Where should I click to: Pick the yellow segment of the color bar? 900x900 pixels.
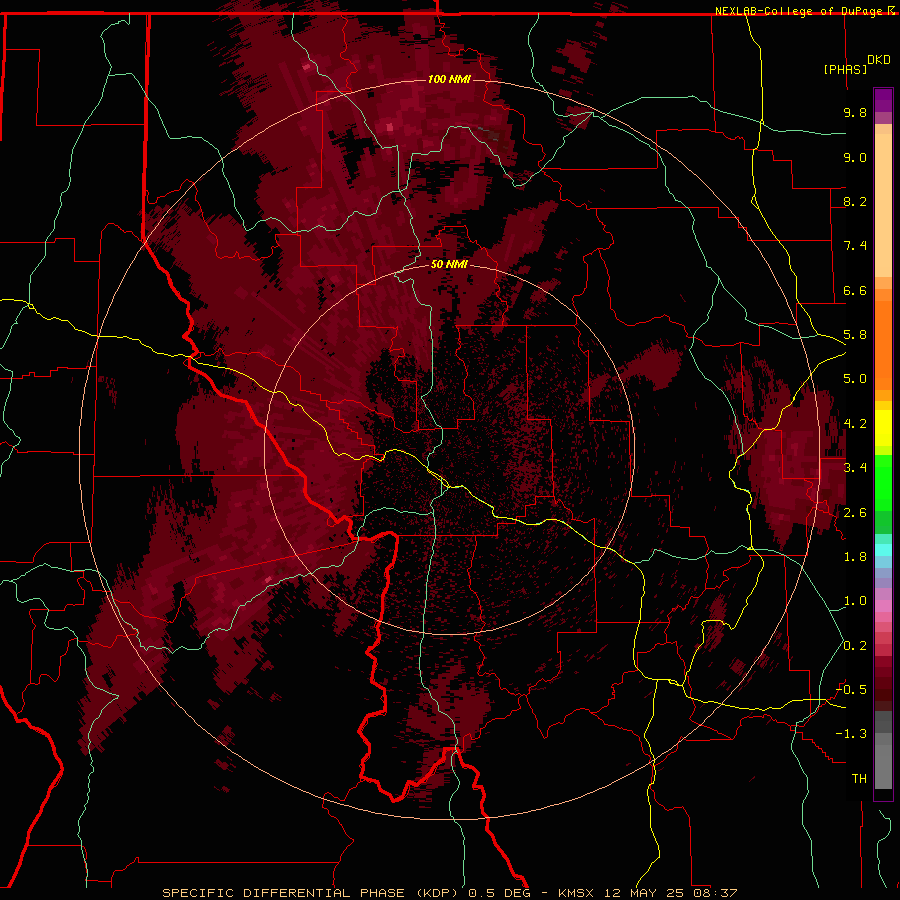[883, 428]
